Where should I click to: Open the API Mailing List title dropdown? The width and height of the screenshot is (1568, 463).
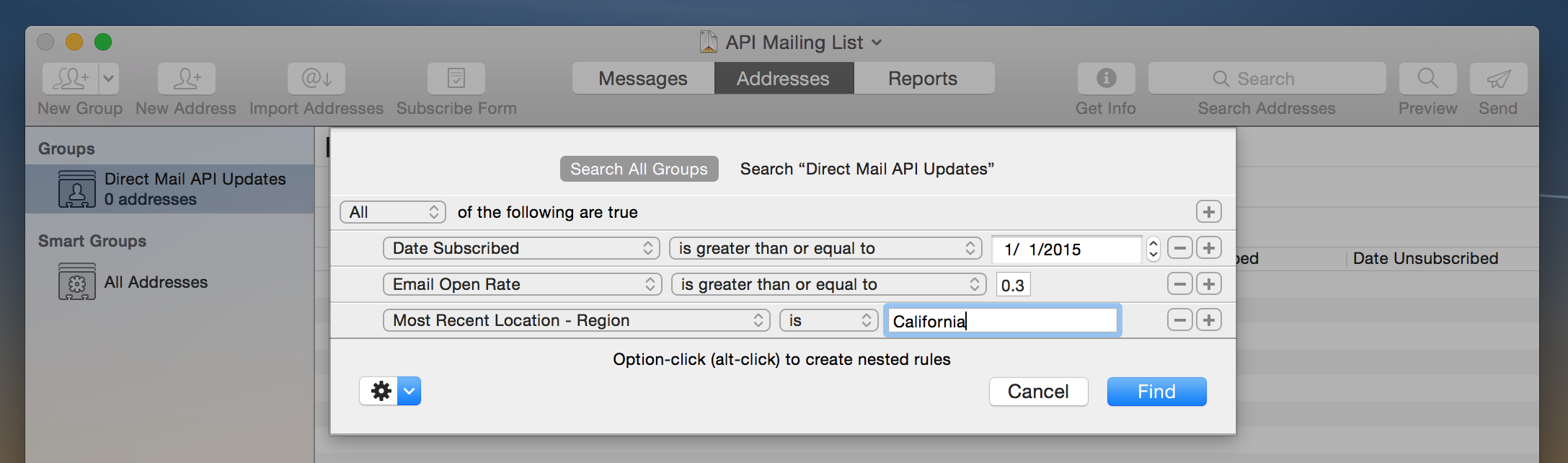[x=877, y=43]
